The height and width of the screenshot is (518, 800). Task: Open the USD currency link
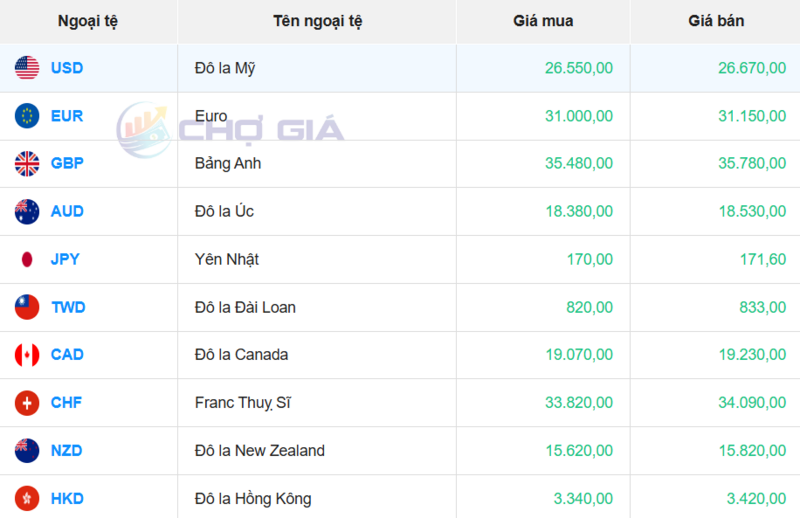[x=67, y=68]
